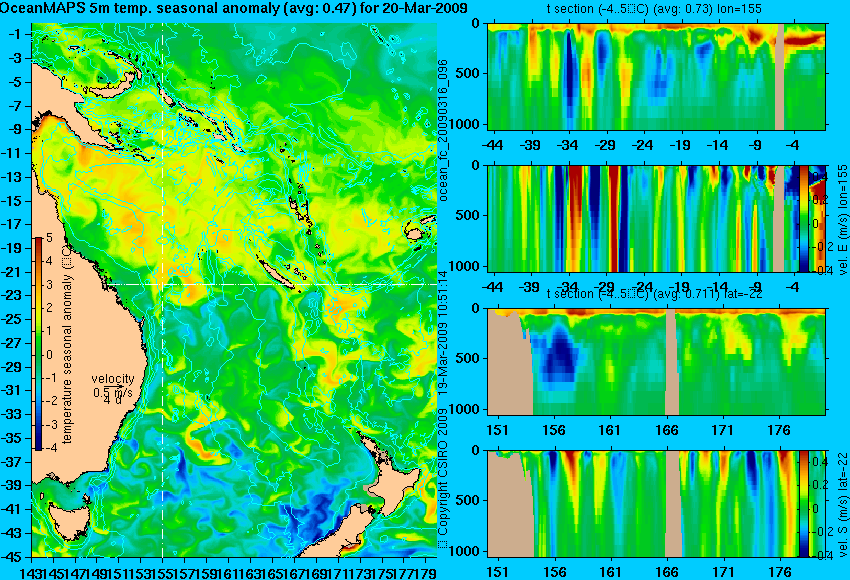The image size is (850, 580).
Task: Click the lat=-22 temperature section plot
Action: point(656,362)
